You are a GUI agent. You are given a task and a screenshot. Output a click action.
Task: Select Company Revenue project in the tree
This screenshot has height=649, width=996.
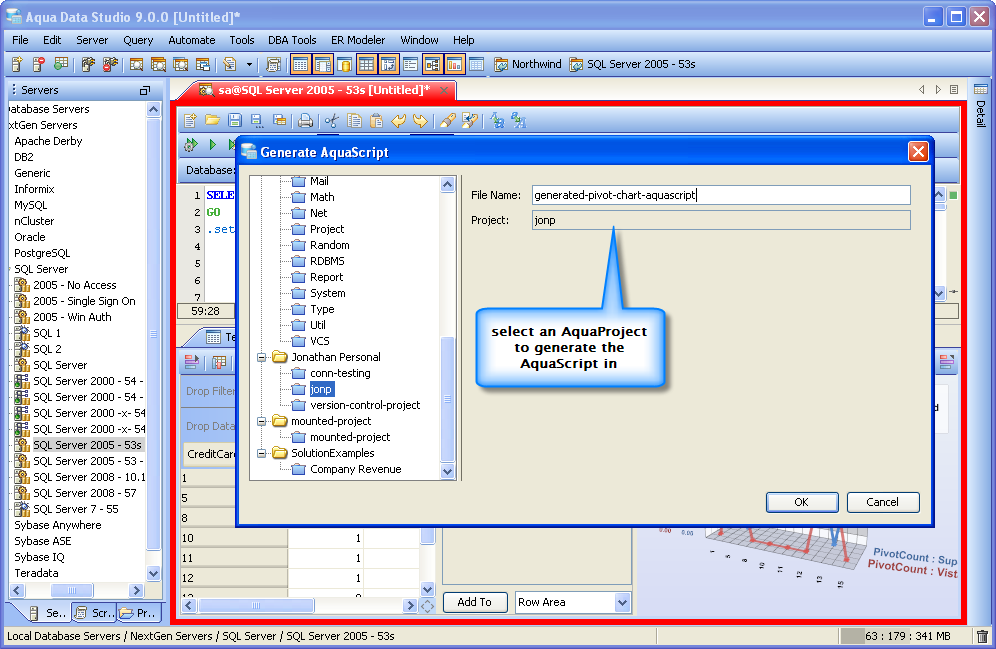coord(356,469)
